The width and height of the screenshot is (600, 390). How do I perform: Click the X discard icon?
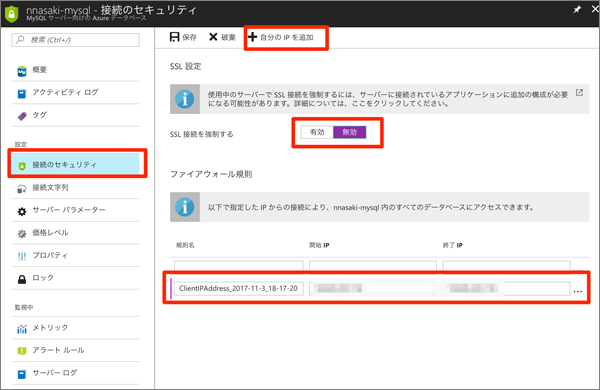pos(213,37)
